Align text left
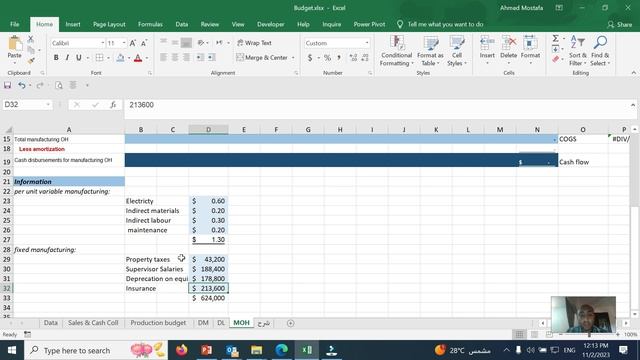The width and height of the screenshot is (640, 360). point(163,58)
